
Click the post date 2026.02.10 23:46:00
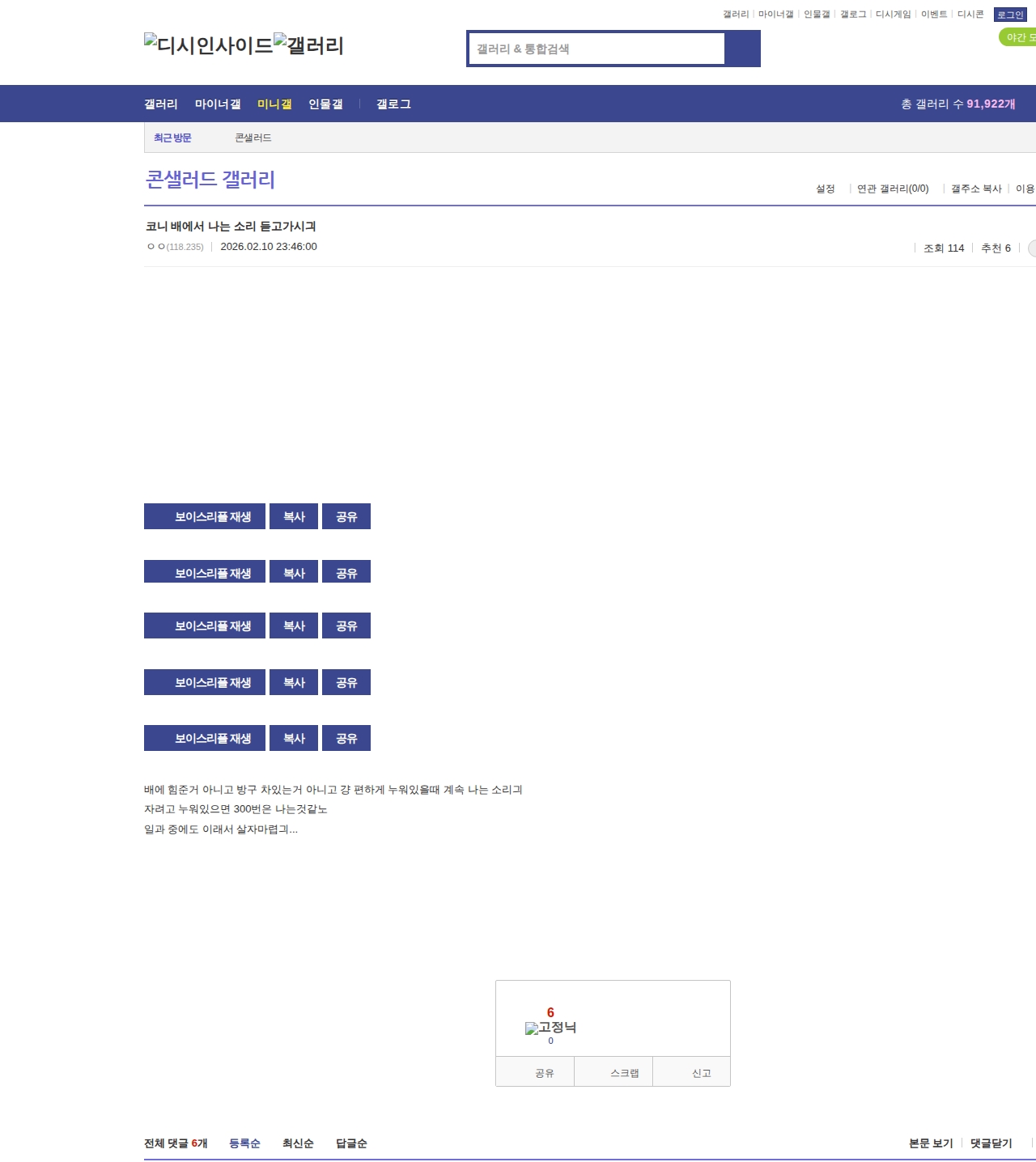[269, 247]
